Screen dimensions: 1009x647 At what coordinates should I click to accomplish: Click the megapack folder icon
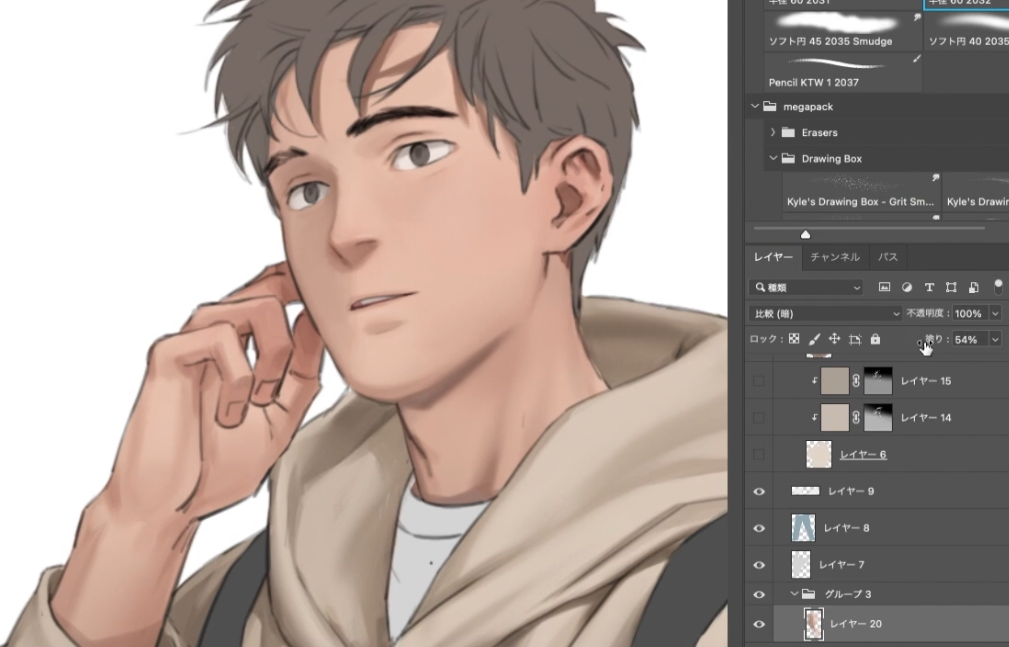click(x=770, y=106)
